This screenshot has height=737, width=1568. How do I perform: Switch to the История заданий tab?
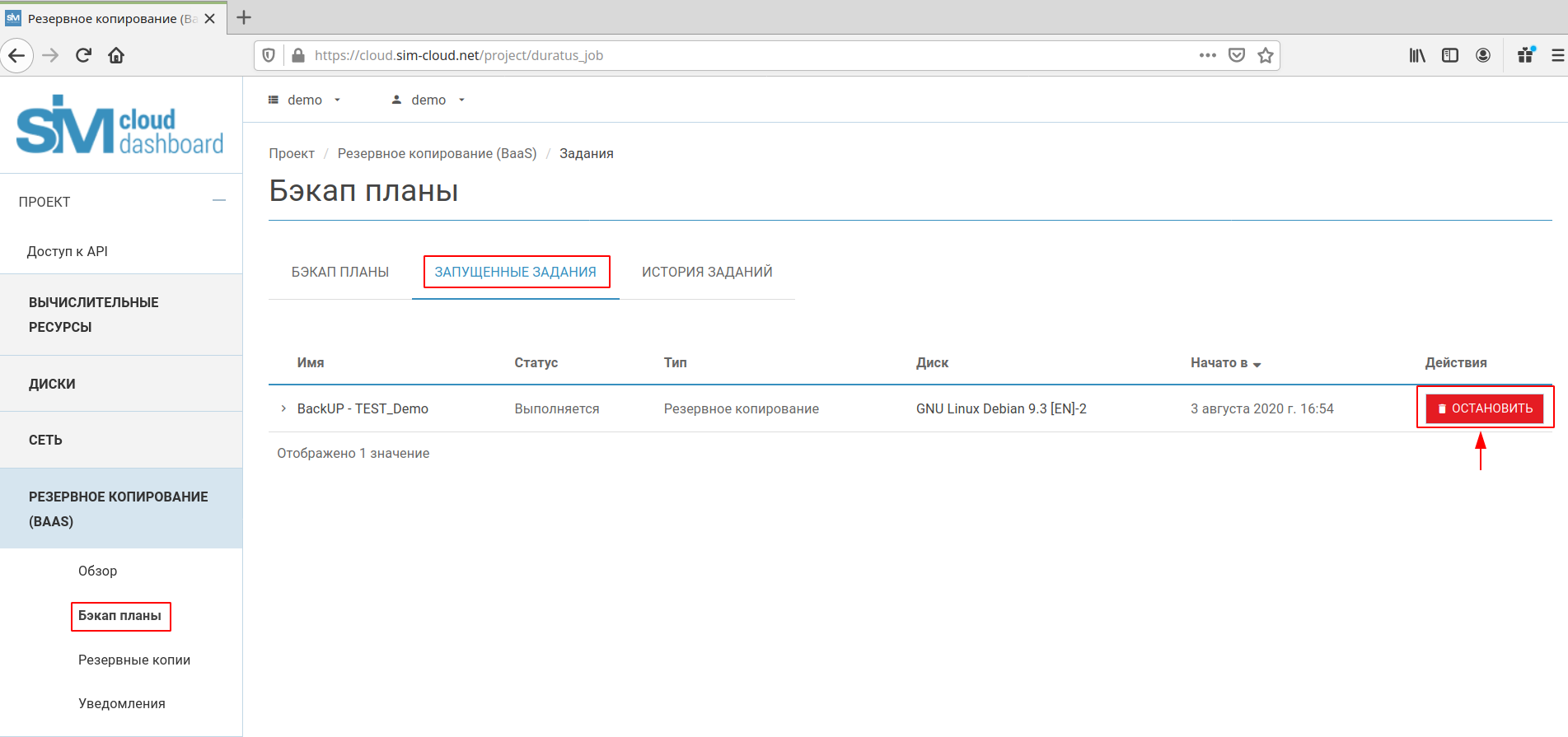coord(707,272)
